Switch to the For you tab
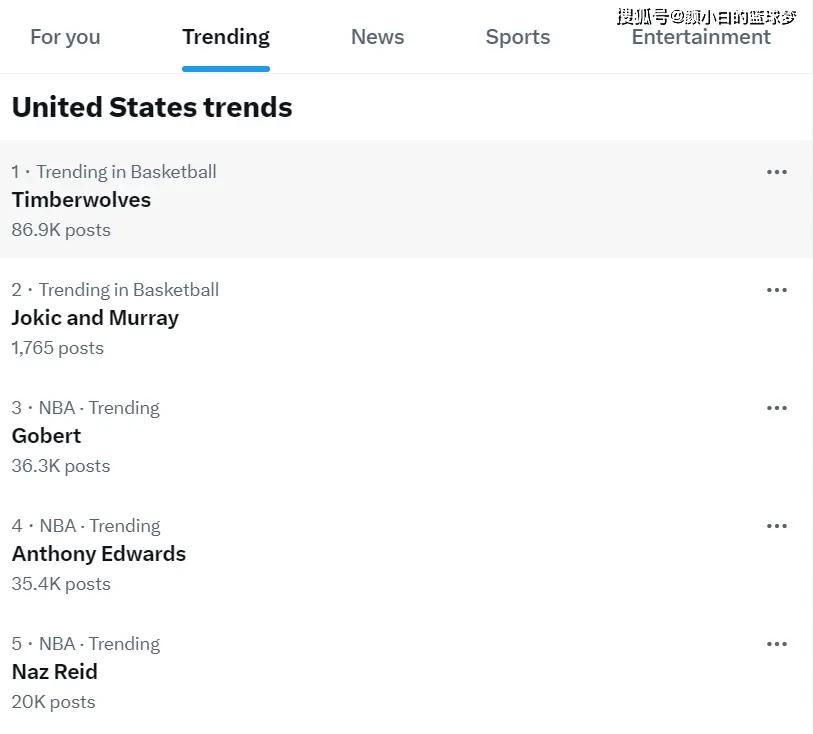Screen dimensions: 813x734 pyautogui.click(x=65, y=37)
